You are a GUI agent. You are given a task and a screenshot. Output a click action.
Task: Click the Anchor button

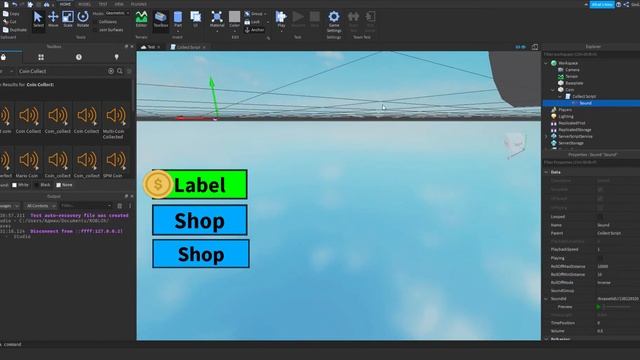click(254, 30)
